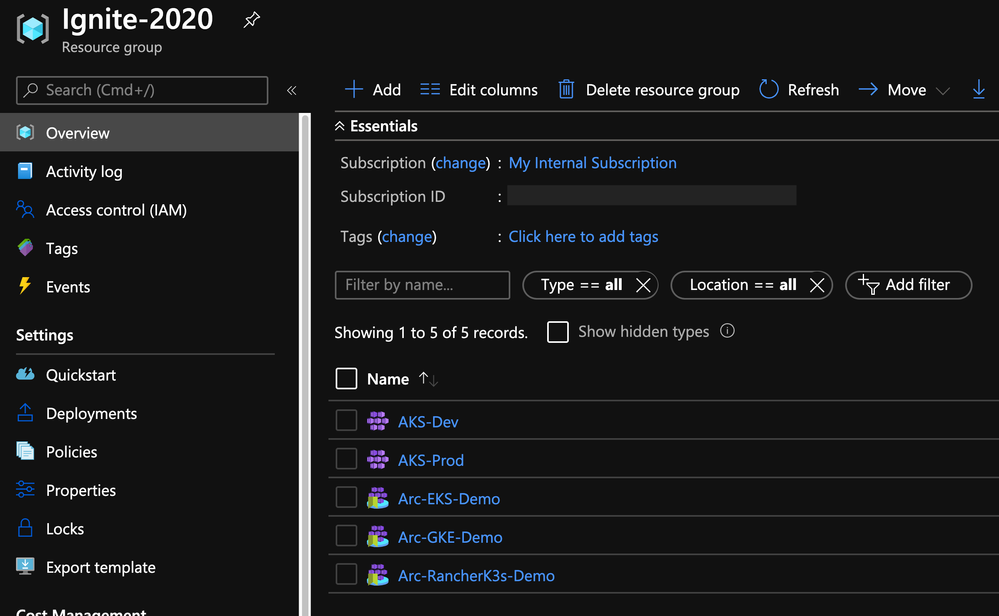999x616 pixels.
Task: Select all rows via header checkbox
Action: point(346,378)
